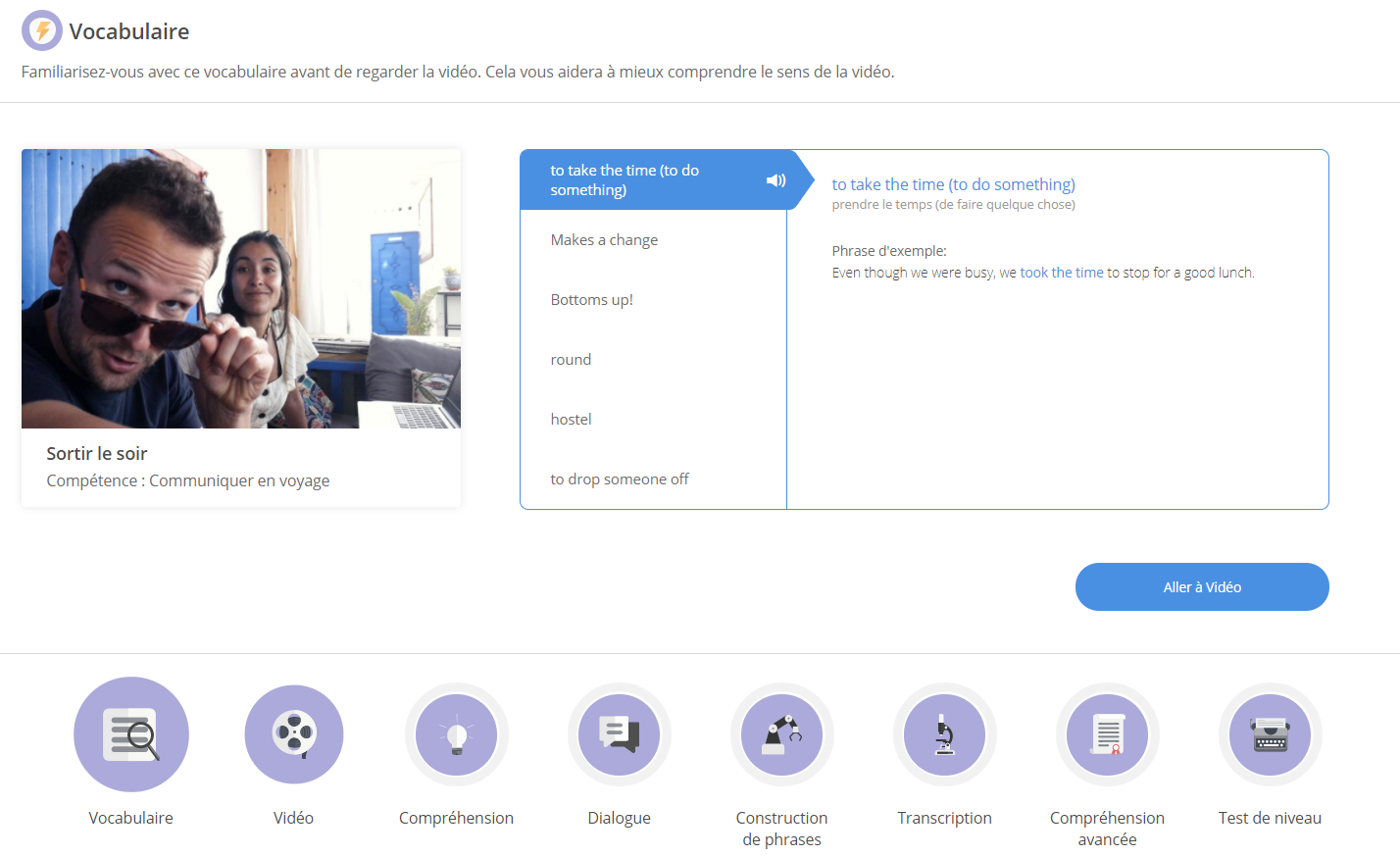Image resolution: width=1400 pixels, height=857 pixels.
Task: Open the Compréhension avancée certificate icon
Action: pos(1108,734)
